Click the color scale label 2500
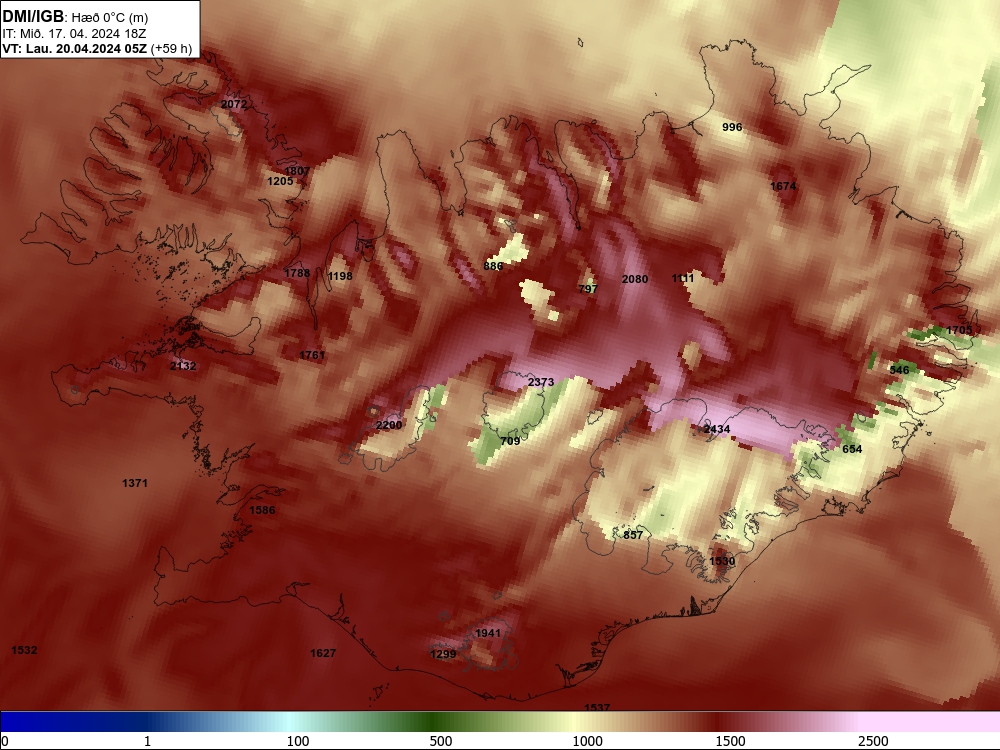 coord(873,741)
